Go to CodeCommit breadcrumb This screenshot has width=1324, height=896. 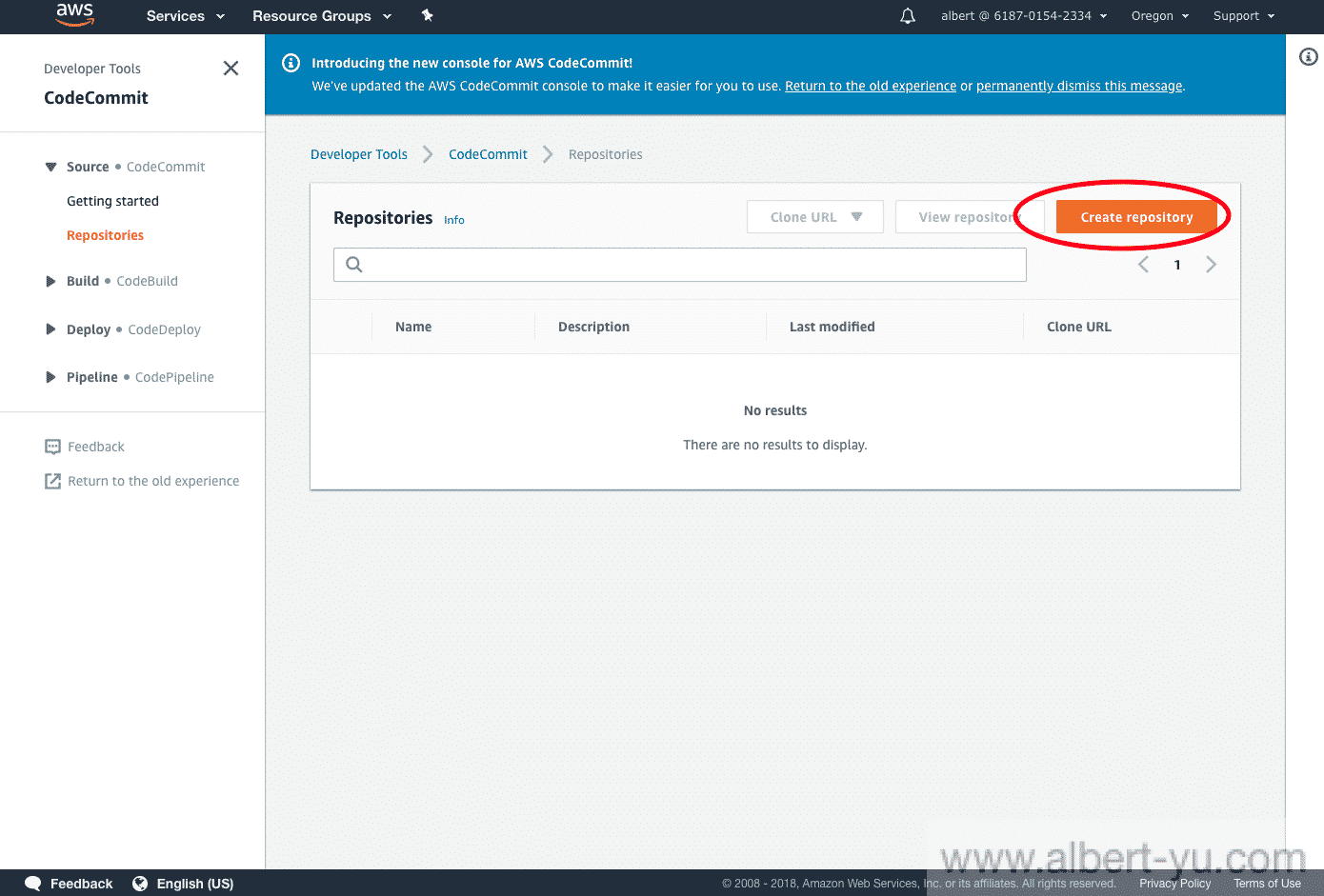pyautogui.click(x=488, y=154)
